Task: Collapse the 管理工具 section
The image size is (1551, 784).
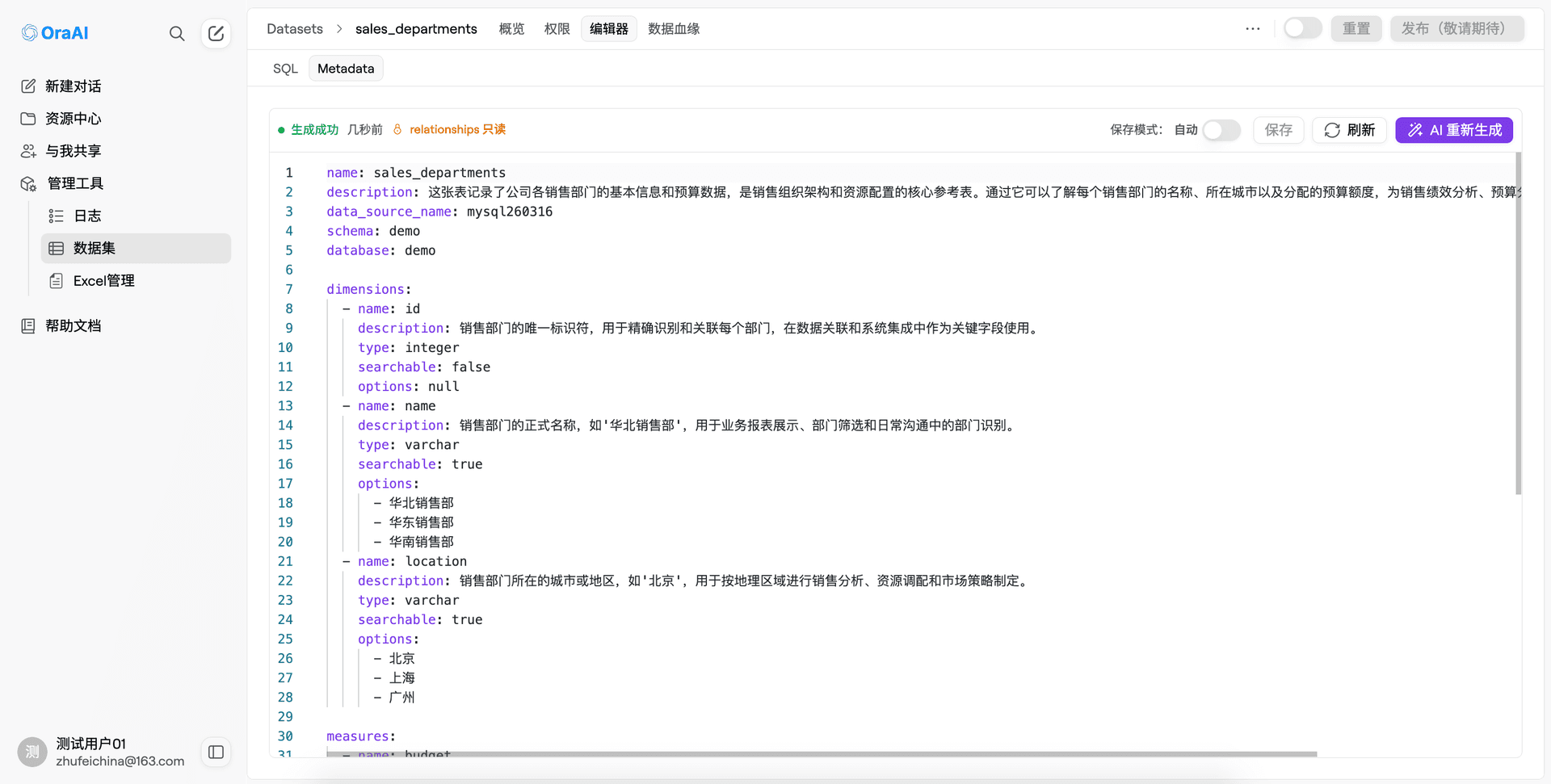Action: pos(75,183)
